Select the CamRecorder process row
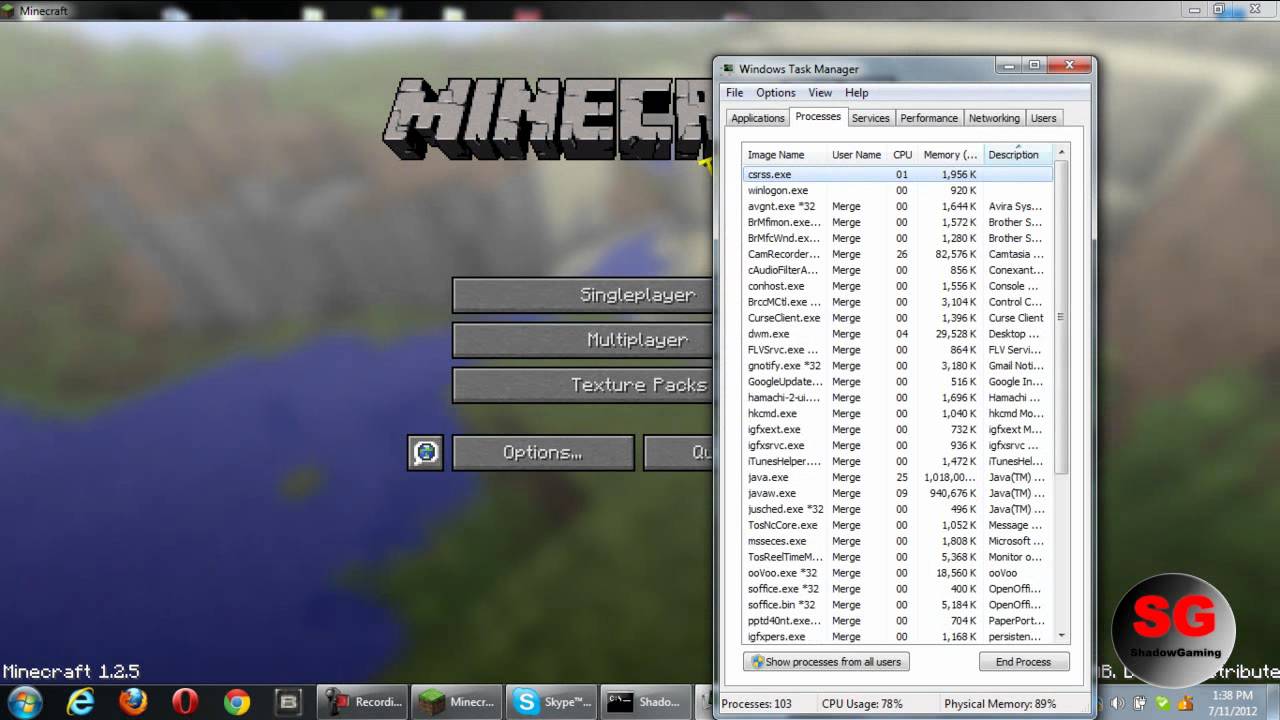Viewport: 1280px width, 720px height. (x=898, y=254)
